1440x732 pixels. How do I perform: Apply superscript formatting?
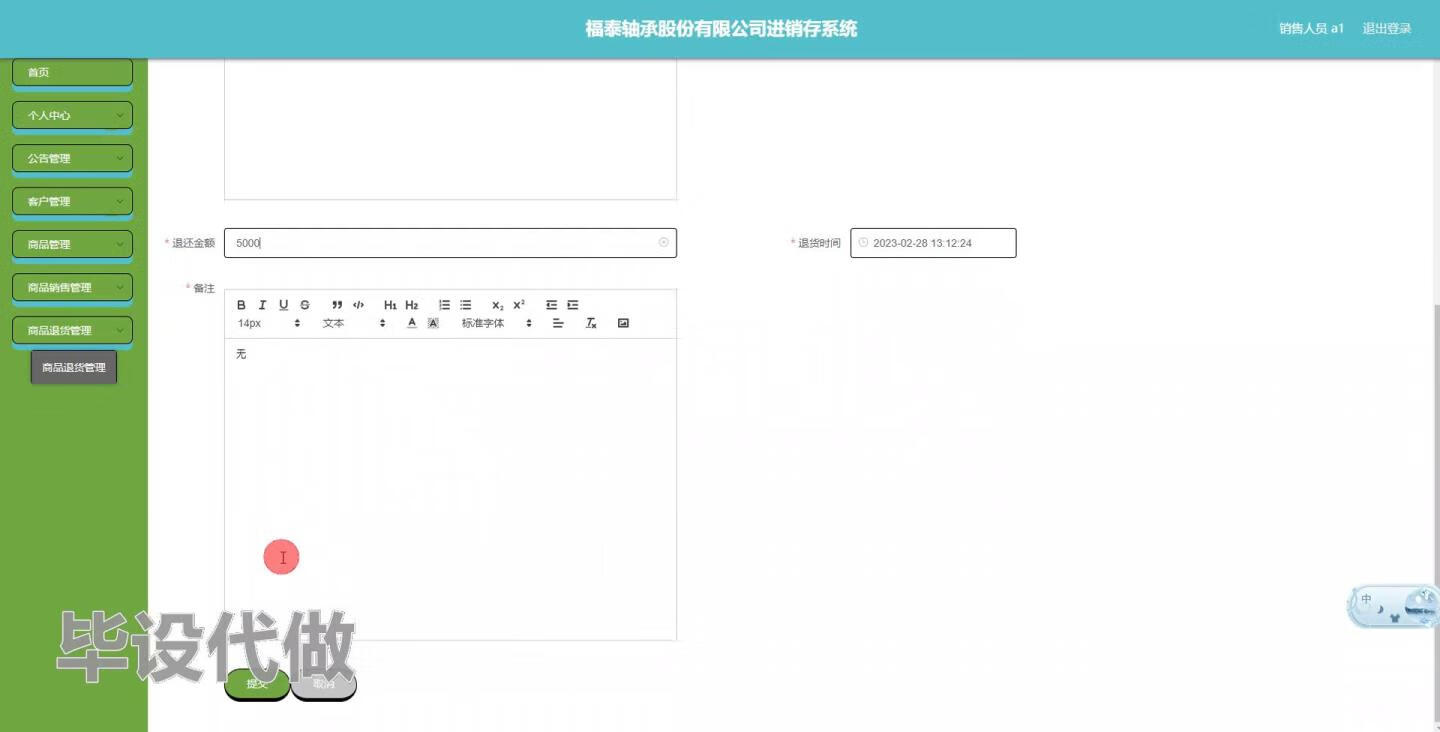click(519, 305)
